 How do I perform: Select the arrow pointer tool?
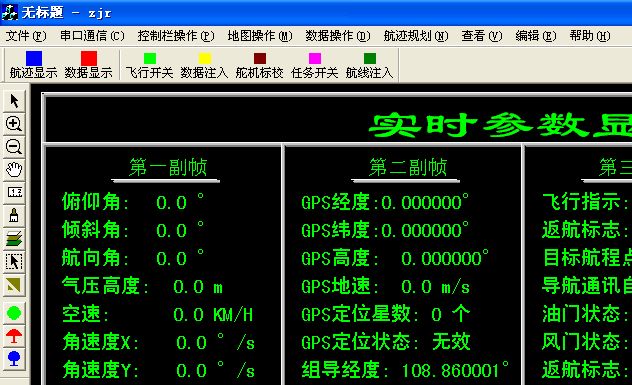tap(14, 101)
